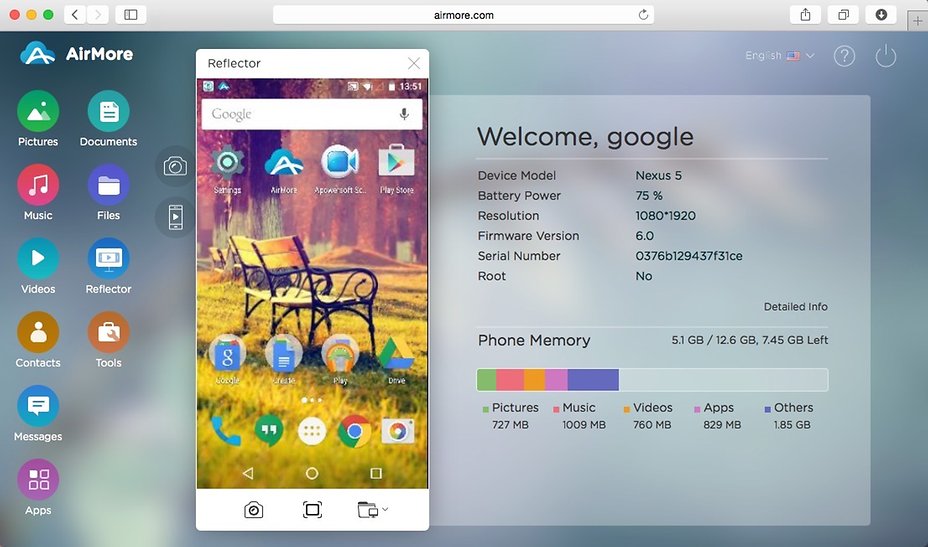Tap Apowersoft Screen Recorder app on phone
The width and height of the screenshot is (928, 547).
point(340,170)
